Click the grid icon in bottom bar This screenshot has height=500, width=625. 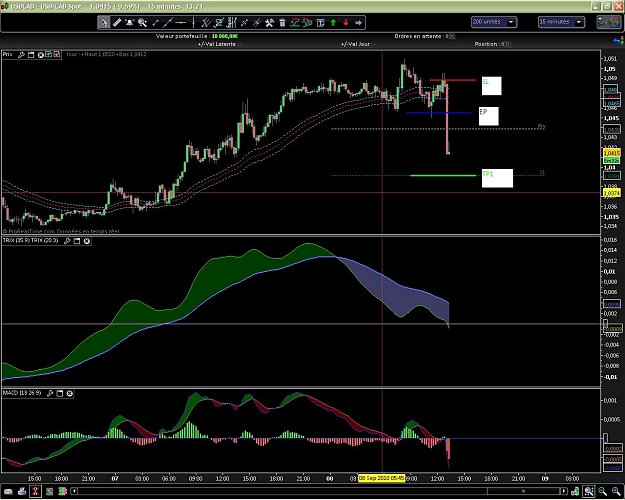49,491
